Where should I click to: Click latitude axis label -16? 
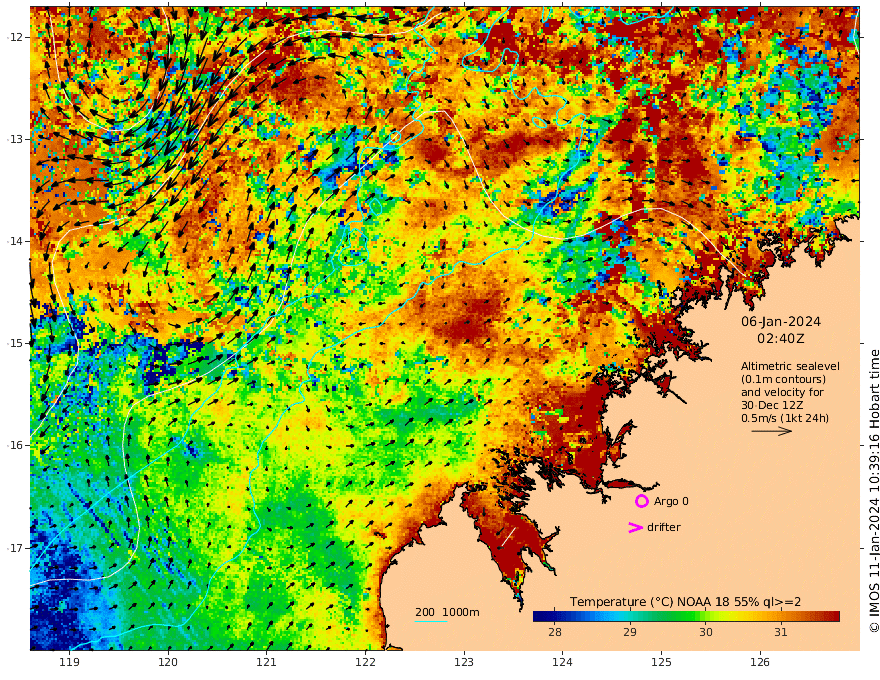(15, 445)
